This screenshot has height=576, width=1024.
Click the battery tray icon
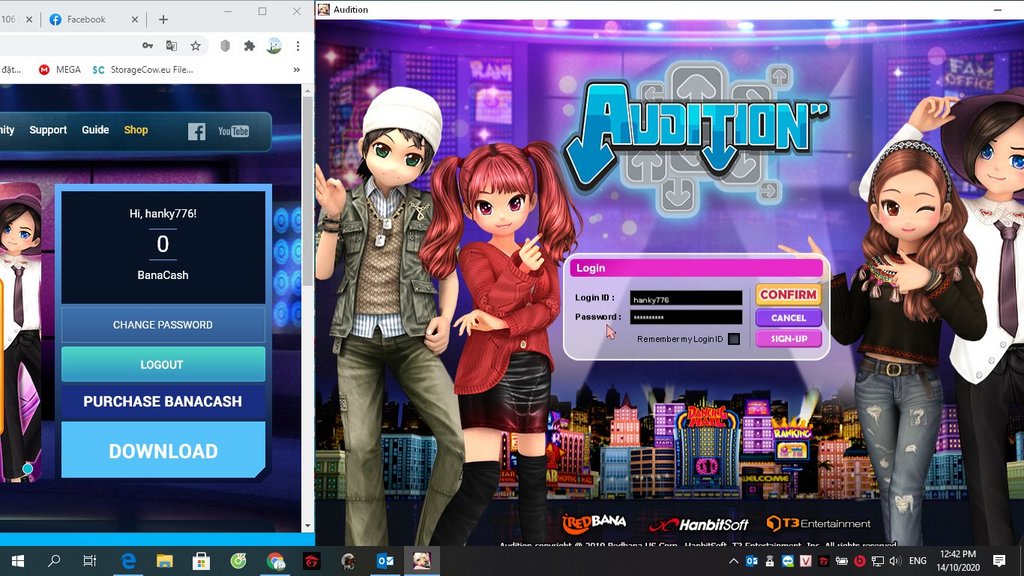(x=842, y=560)
